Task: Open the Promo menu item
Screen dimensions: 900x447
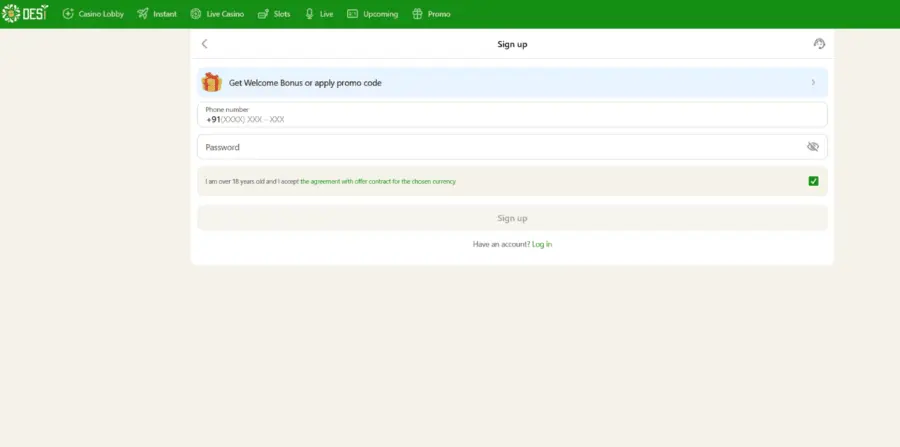Action: tap(432, 14)
